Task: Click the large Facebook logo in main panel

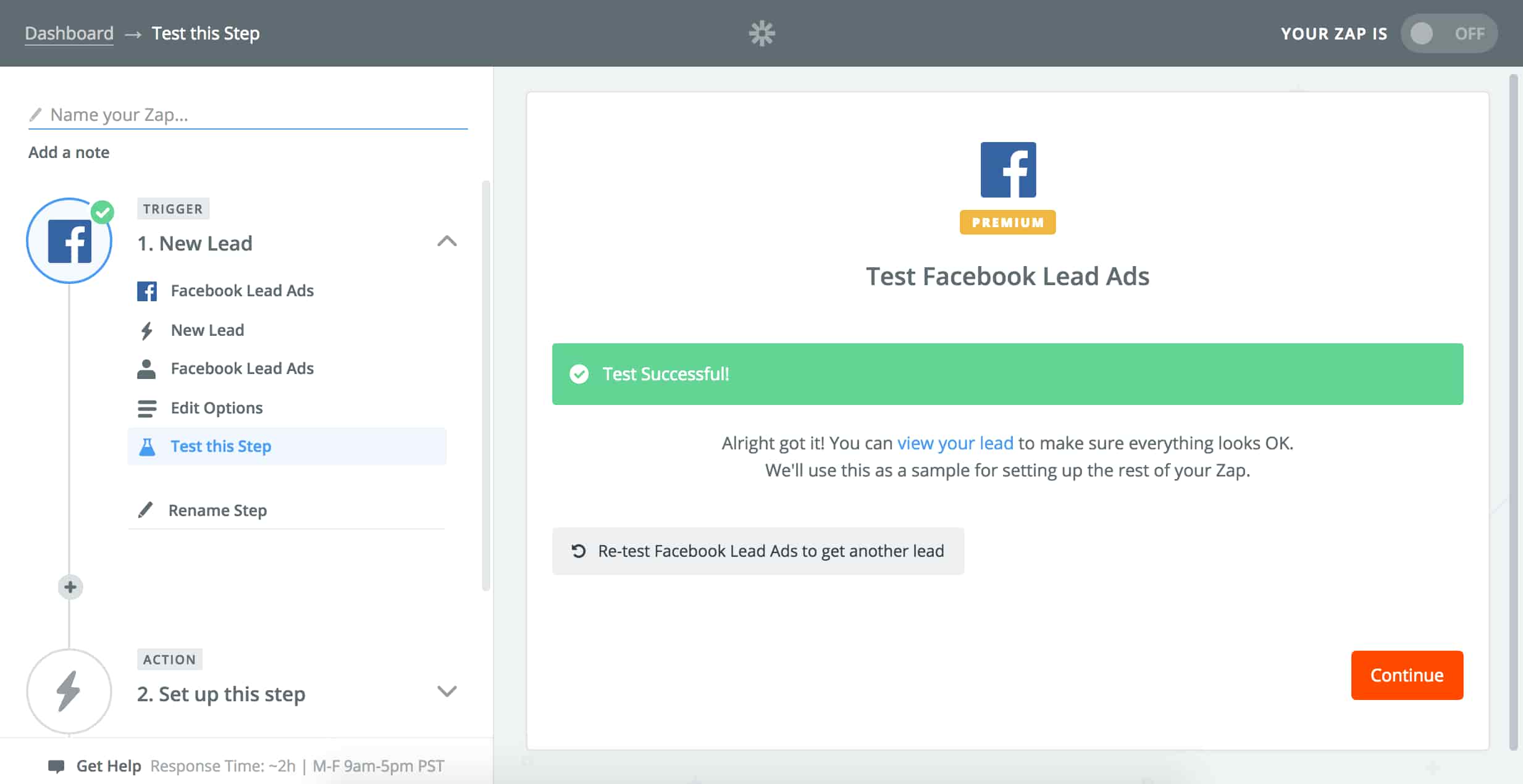Action: tap(1008, 170)
